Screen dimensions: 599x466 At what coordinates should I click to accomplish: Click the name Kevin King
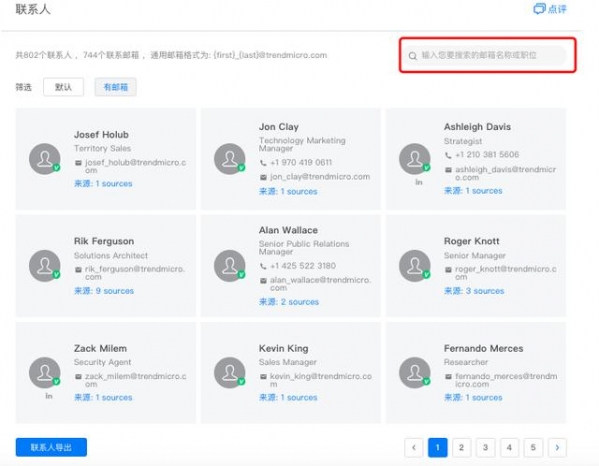[x=283, y=348]
